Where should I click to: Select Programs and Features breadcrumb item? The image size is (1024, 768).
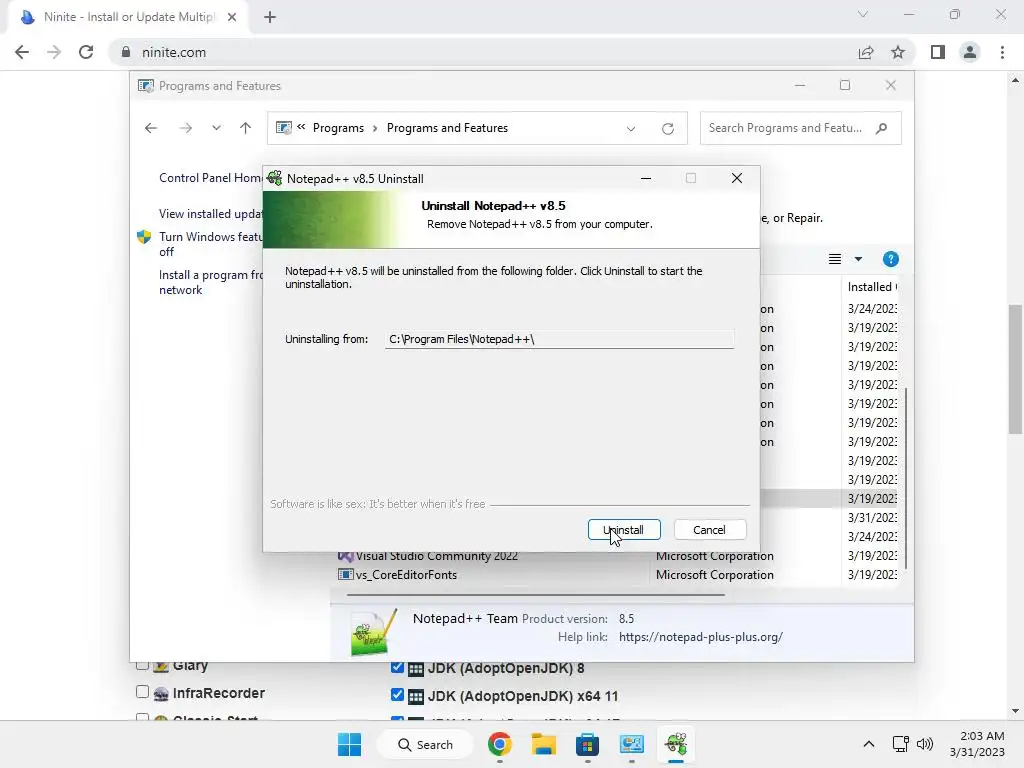click(x=447, y=128)
